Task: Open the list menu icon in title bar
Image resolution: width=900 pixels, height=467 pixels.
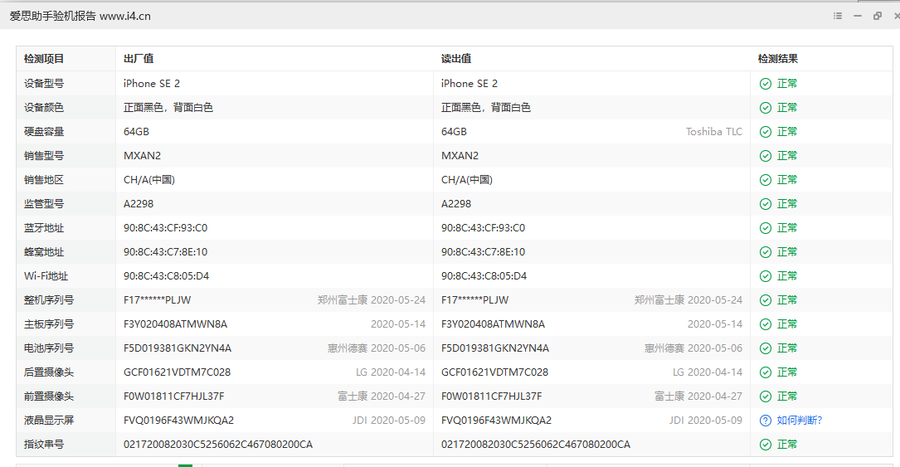Action: pyautogui.click(x=838, y=16)
